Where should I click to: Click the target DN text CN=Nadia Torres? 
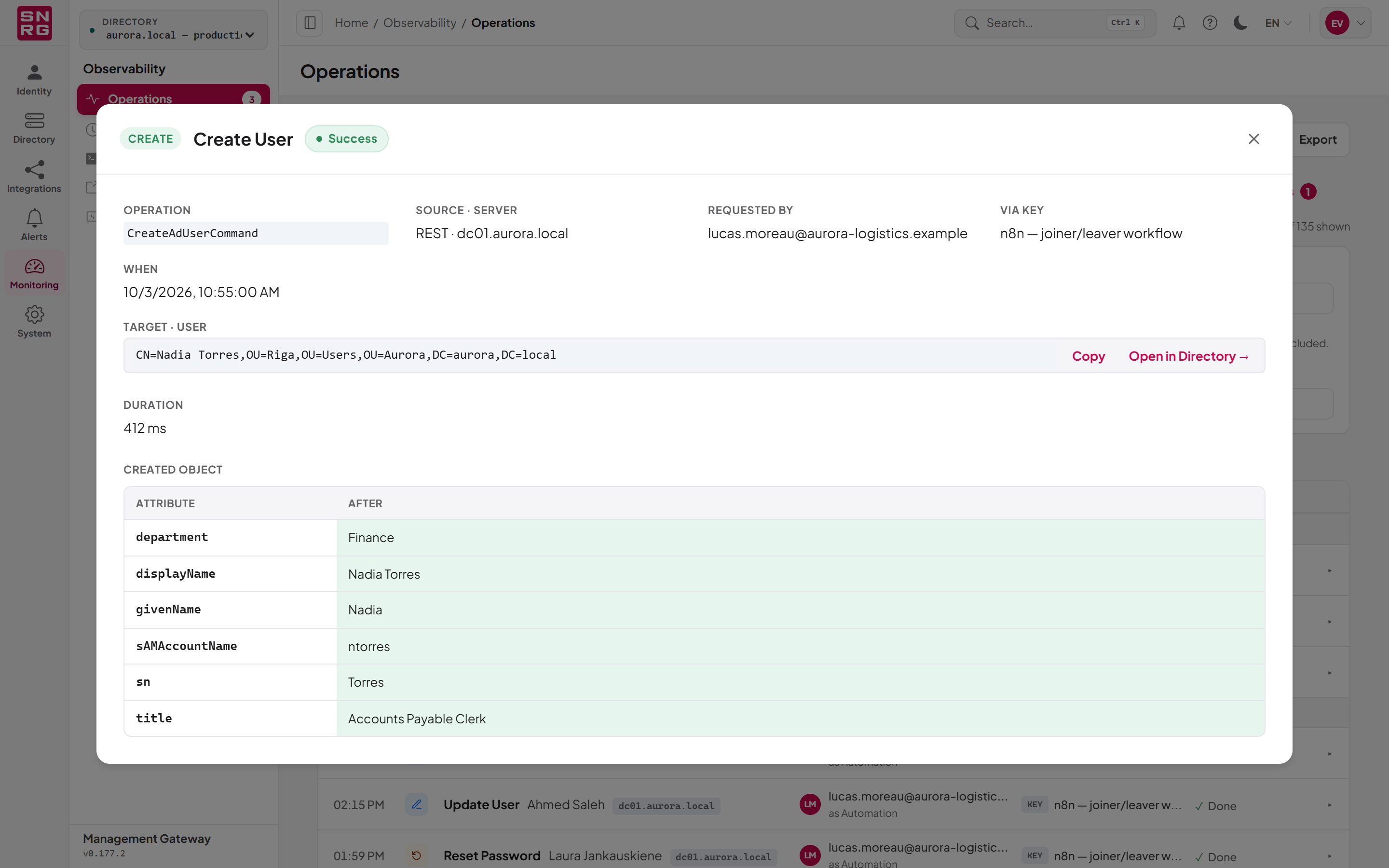[345, 355]
